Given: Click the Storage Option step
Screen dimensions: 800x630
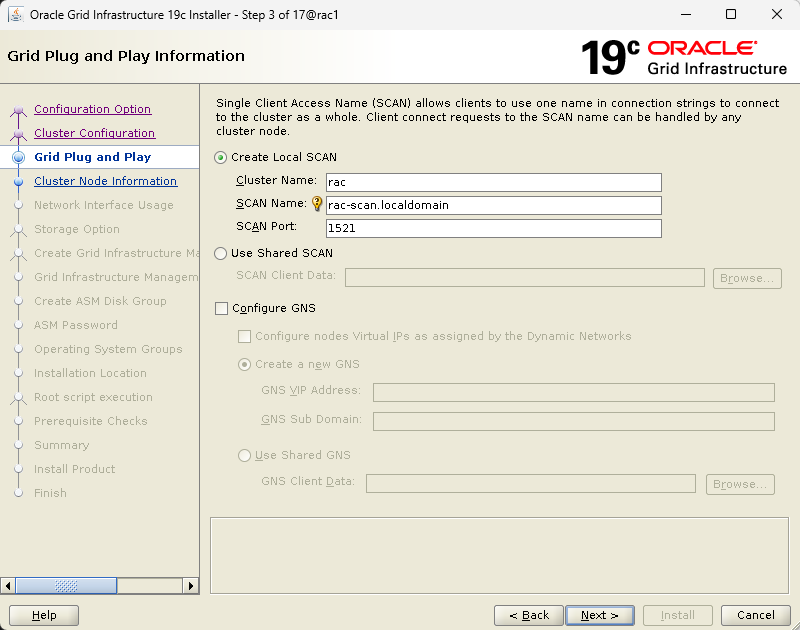Looking at the screenshot, I should 77,229.
